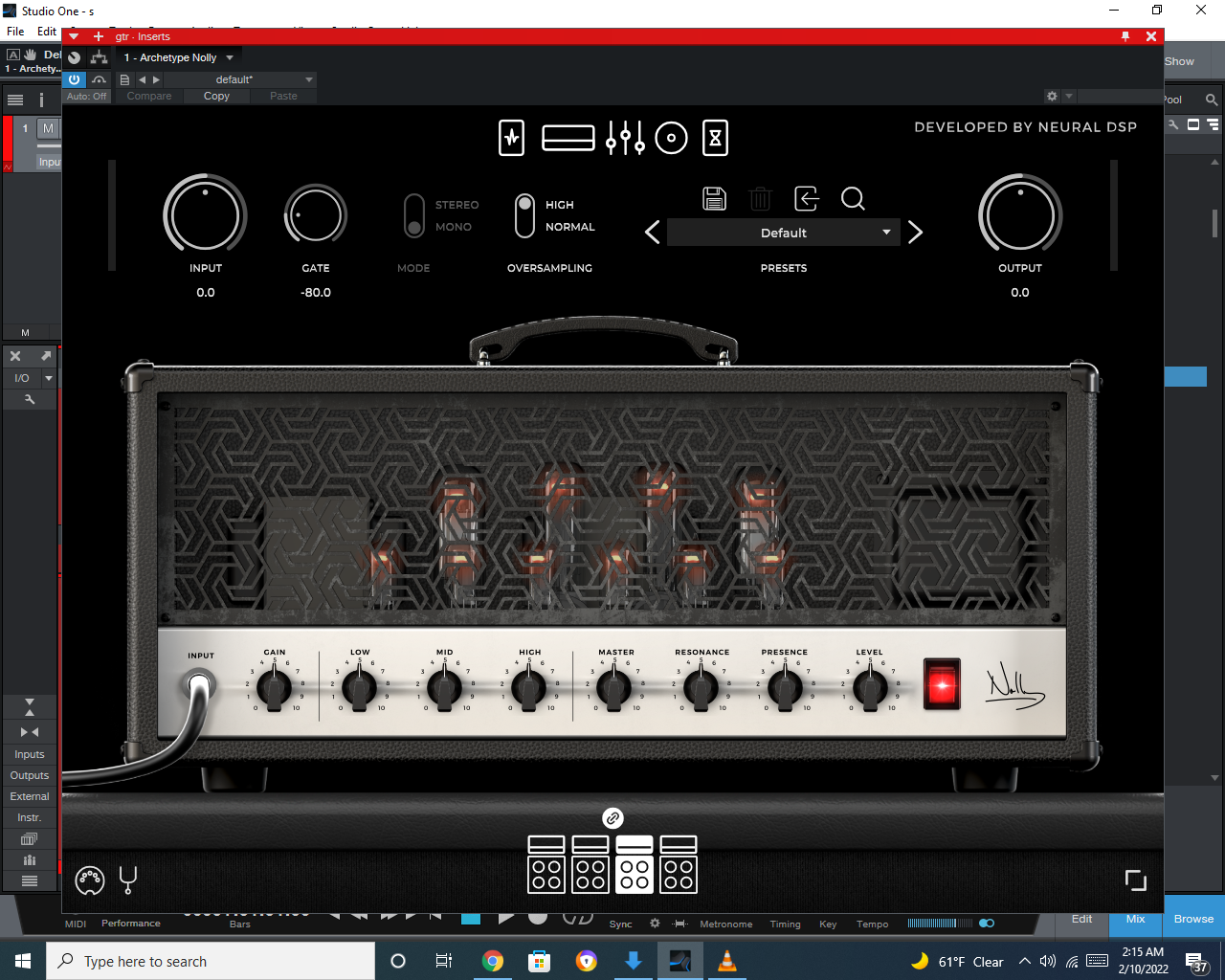The image size is (1225, 980).
Task: Show the External devices panel
Action: click(30, 796)
